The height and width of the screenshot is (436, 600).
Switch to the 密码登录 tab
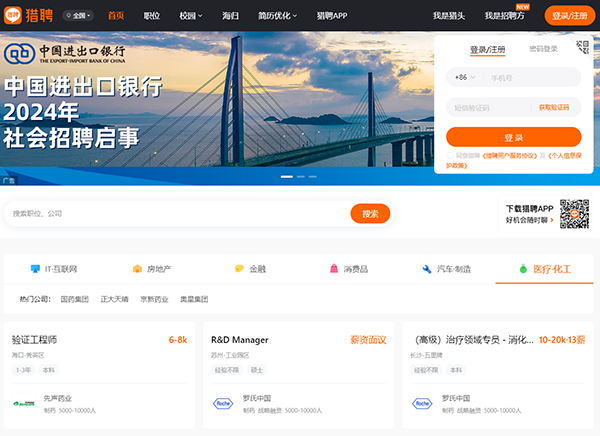(x=543, y=49)
